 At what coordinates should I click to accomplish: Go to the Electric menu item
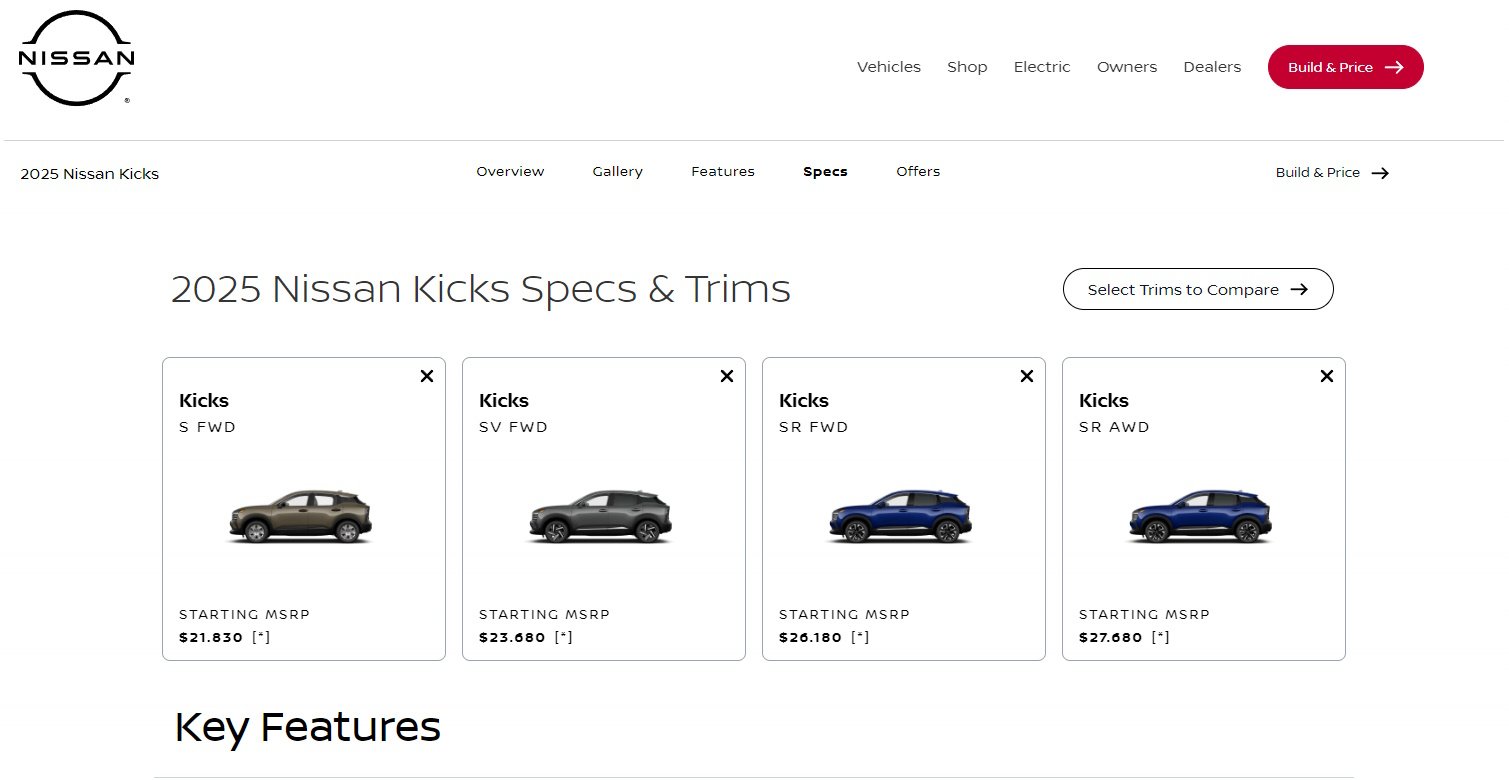point(1041,67)
